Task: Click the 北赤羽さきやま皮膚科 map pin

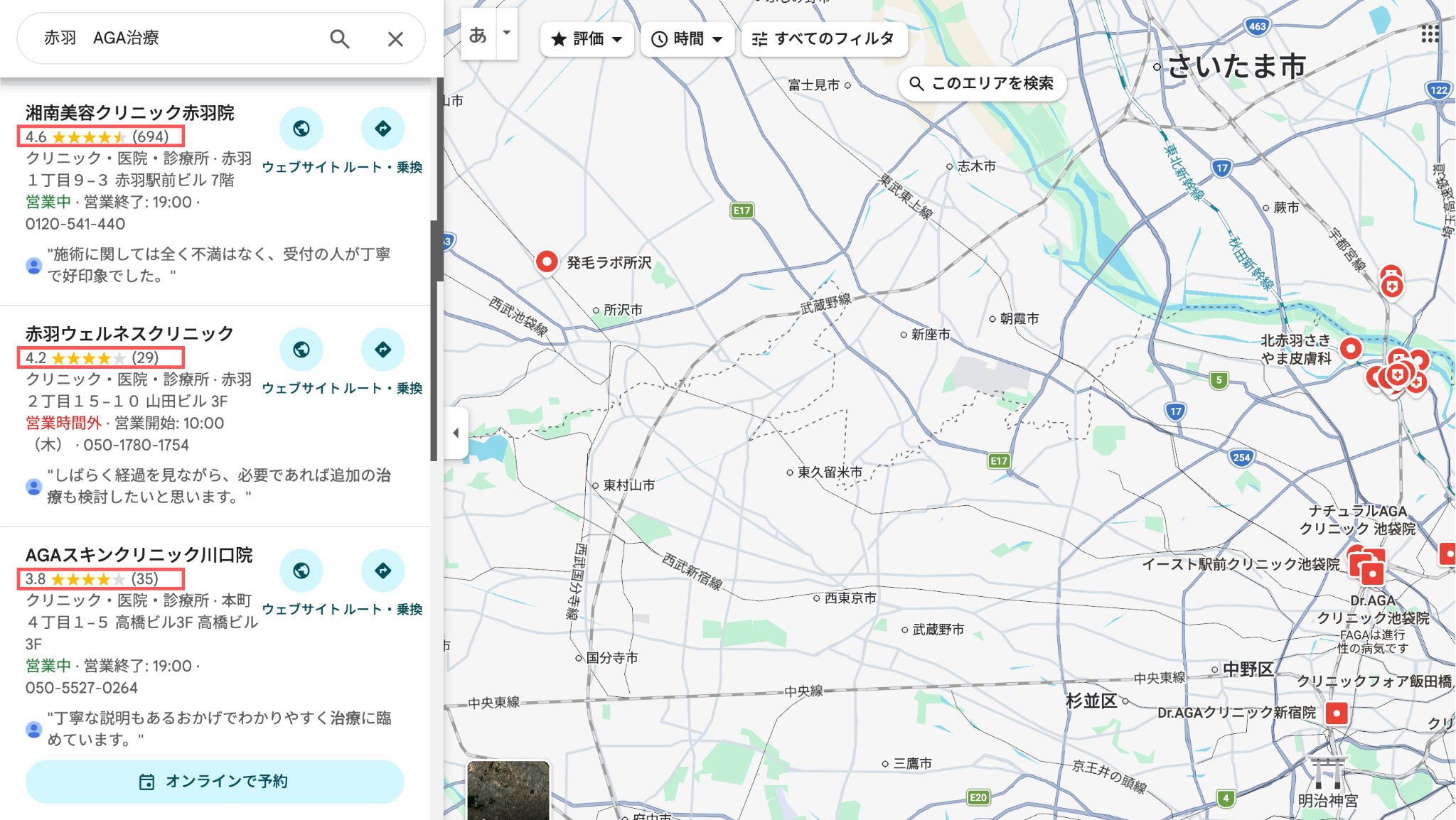Action: pos(1350,349)
